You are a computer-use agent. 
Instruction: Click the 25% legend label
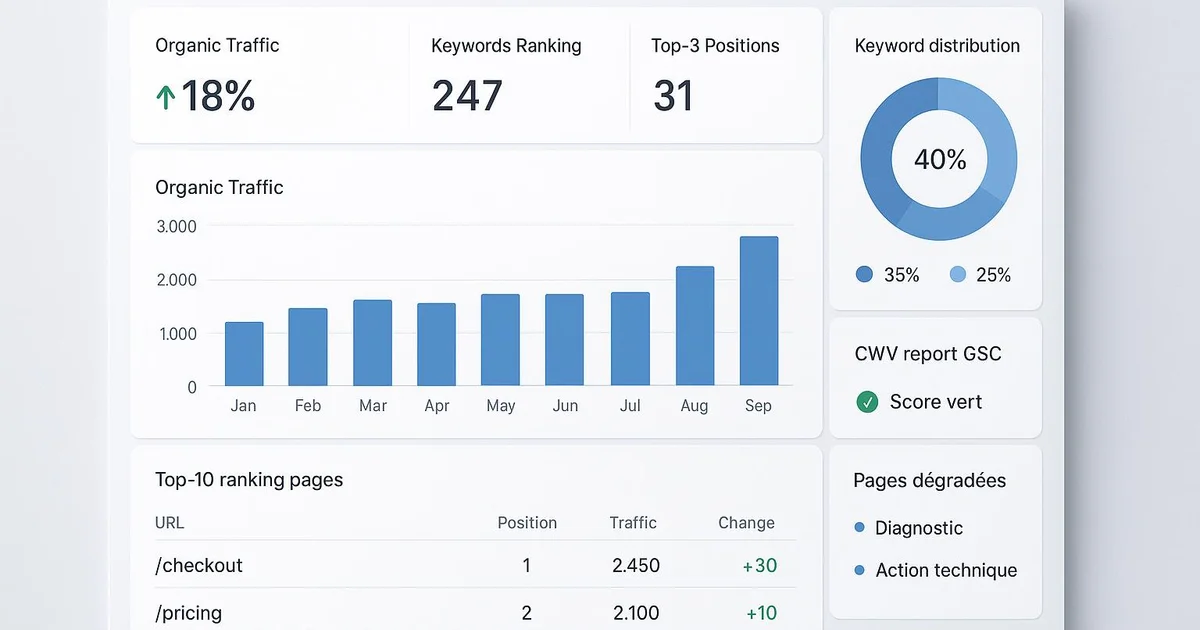[993, 275]
